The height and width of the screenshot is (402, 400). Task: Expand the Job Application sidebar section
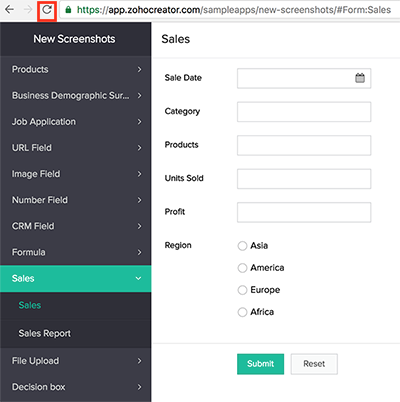(x=75, y=122)
